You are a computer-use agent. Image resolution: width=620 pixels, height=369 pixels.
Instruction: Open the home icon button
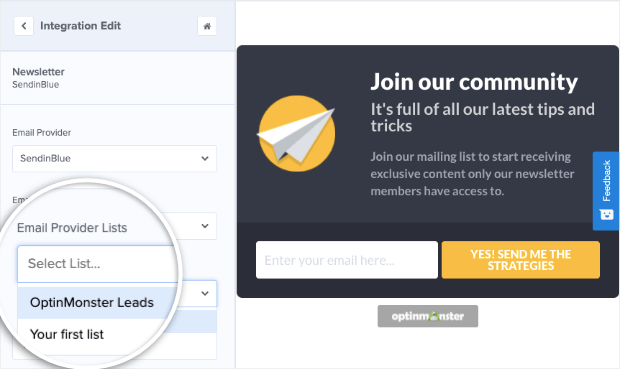tap(207, 26)
